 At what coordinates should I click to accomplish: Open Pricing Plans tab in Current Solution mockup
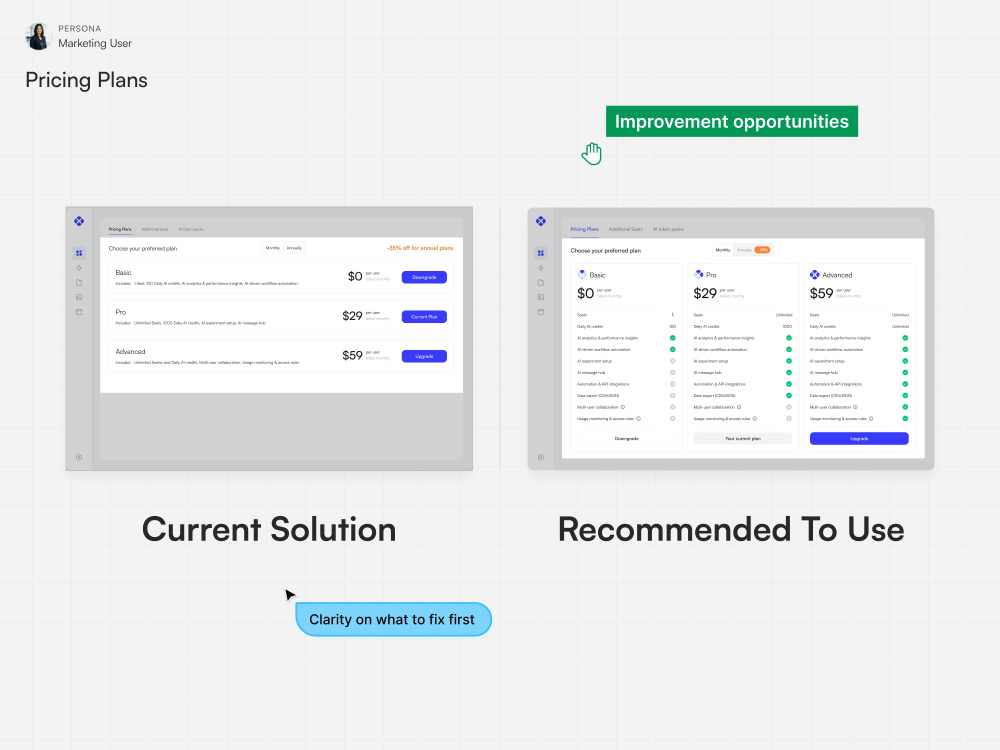[x=120, y=229]
